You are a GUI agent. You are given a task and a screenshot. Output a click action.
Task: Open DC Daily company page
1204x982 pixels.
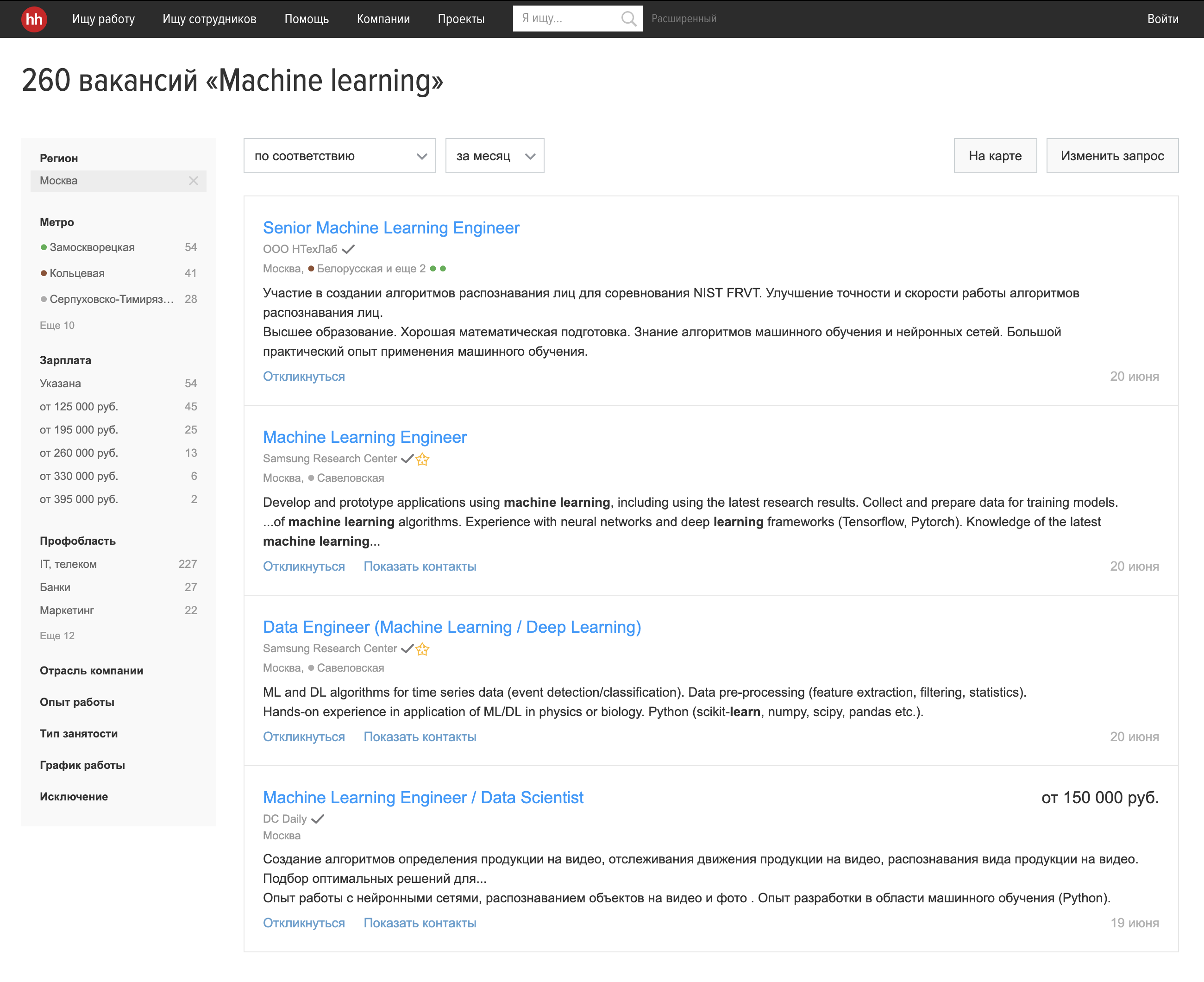tap(284, 818)
